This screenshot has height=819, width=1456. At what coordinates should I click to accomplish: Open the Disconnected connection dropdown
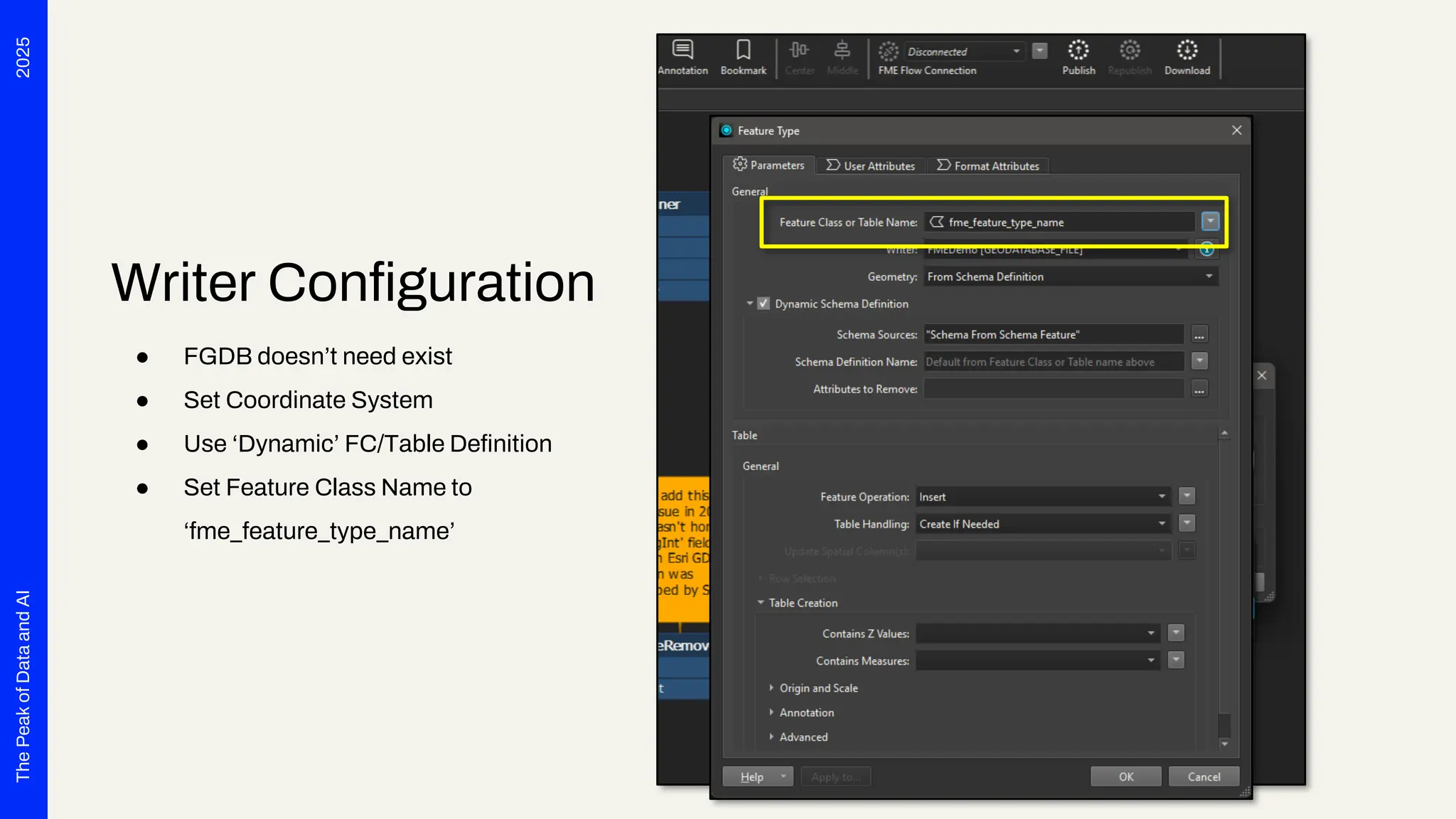(x=964, y=51)
